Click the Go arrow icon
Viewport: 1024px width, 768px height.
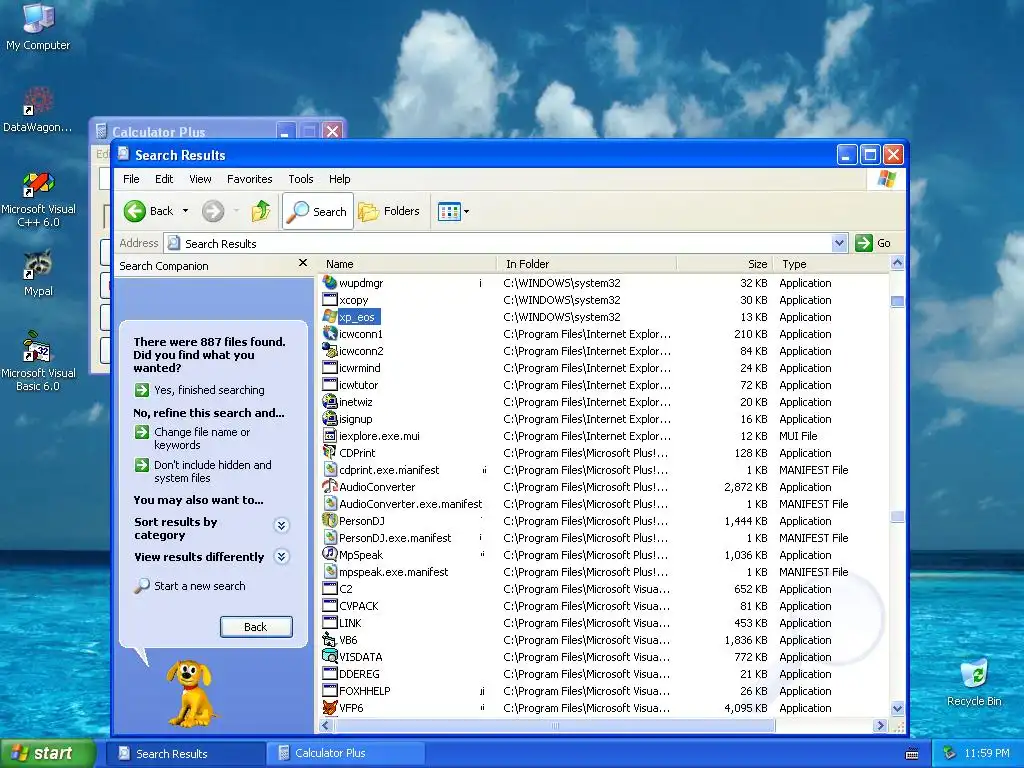tap(864, 243)
